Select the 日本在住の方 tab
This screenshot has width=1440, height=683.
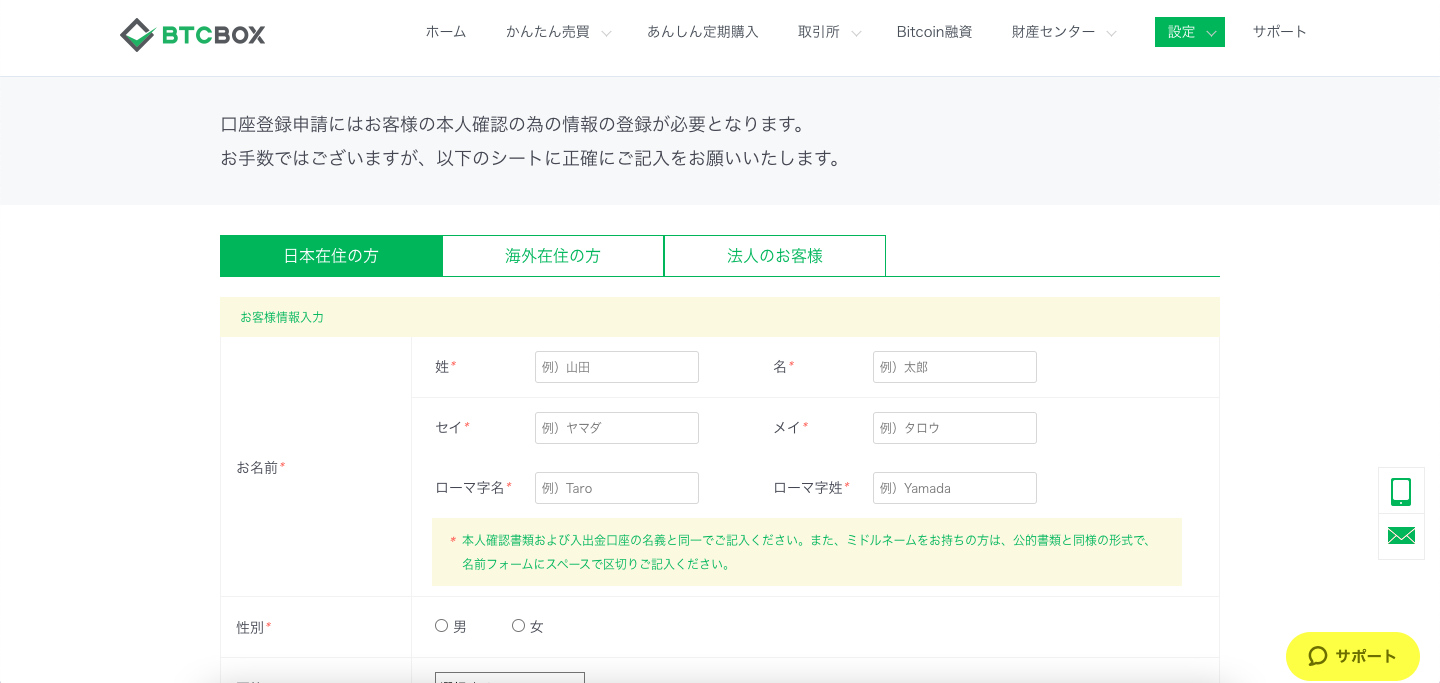[x=331, y=255]
